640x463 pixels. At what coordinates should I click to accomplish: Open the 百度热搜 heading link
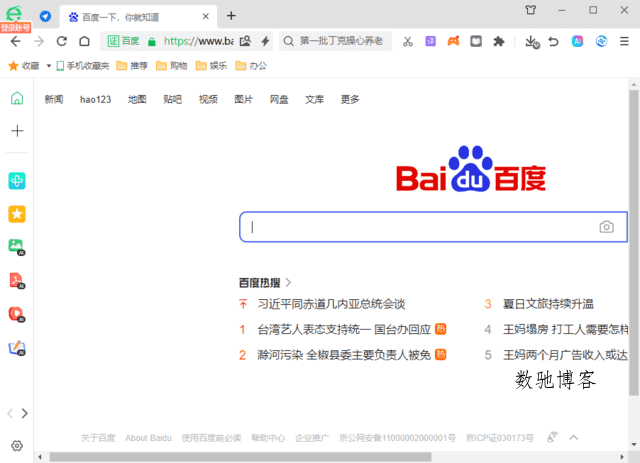(x=265, y=283)
